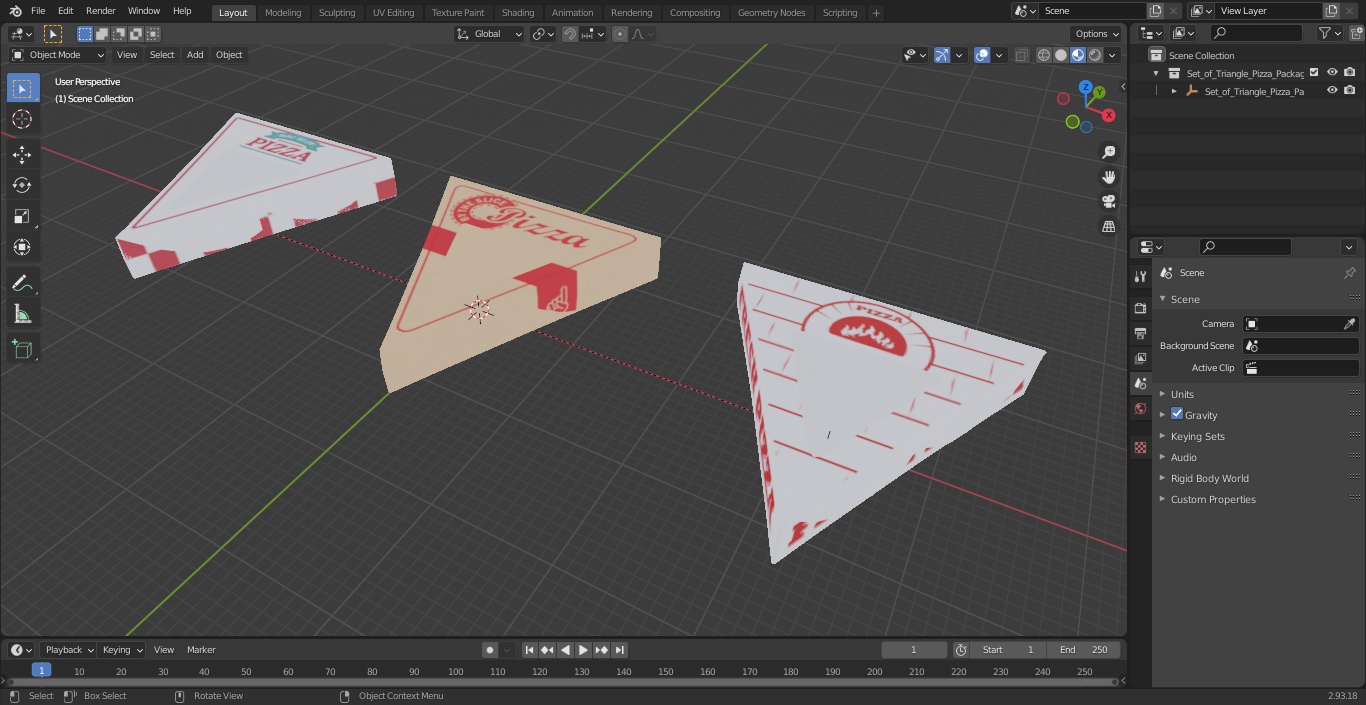Click the camera eyedropper icon
Image resolution: width=1366 pixels, height=705 pixels.
coord(1349,324)
